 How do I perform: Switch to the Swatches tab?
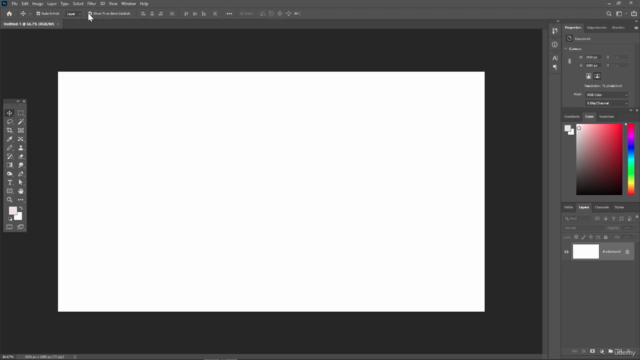point(607,117)
